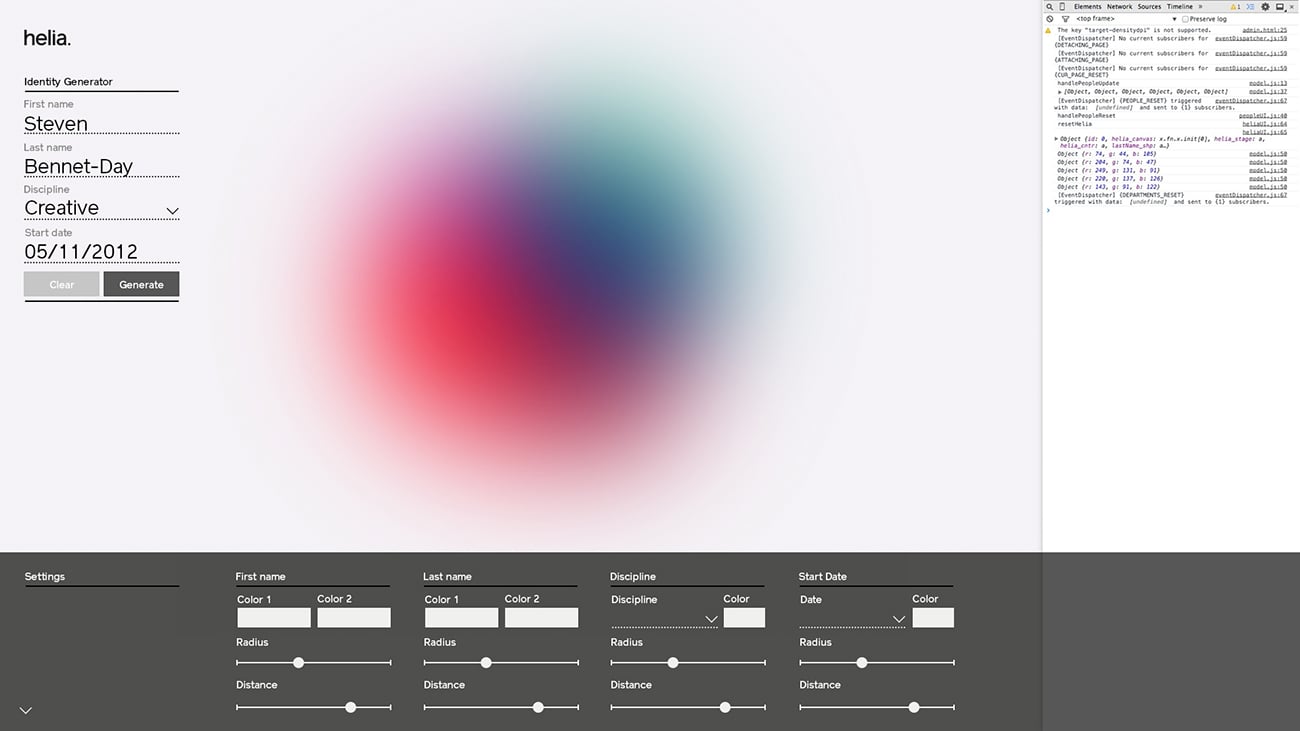Show the console drawer toggle icon
Image resolution: width=1300 pixels, height=731 pixels.
[1250, 7]
